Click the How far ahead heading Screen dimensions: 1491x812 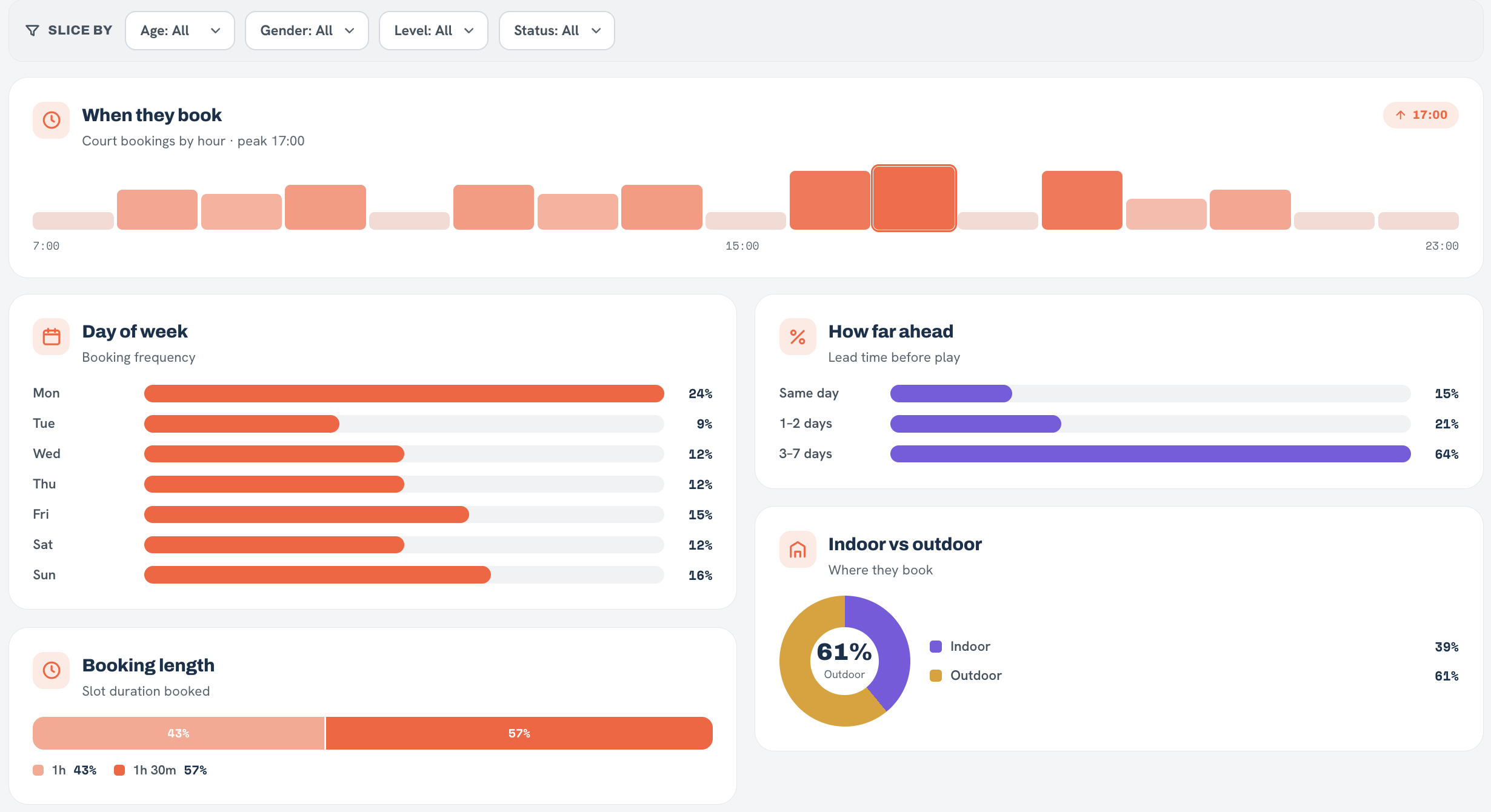891,331
